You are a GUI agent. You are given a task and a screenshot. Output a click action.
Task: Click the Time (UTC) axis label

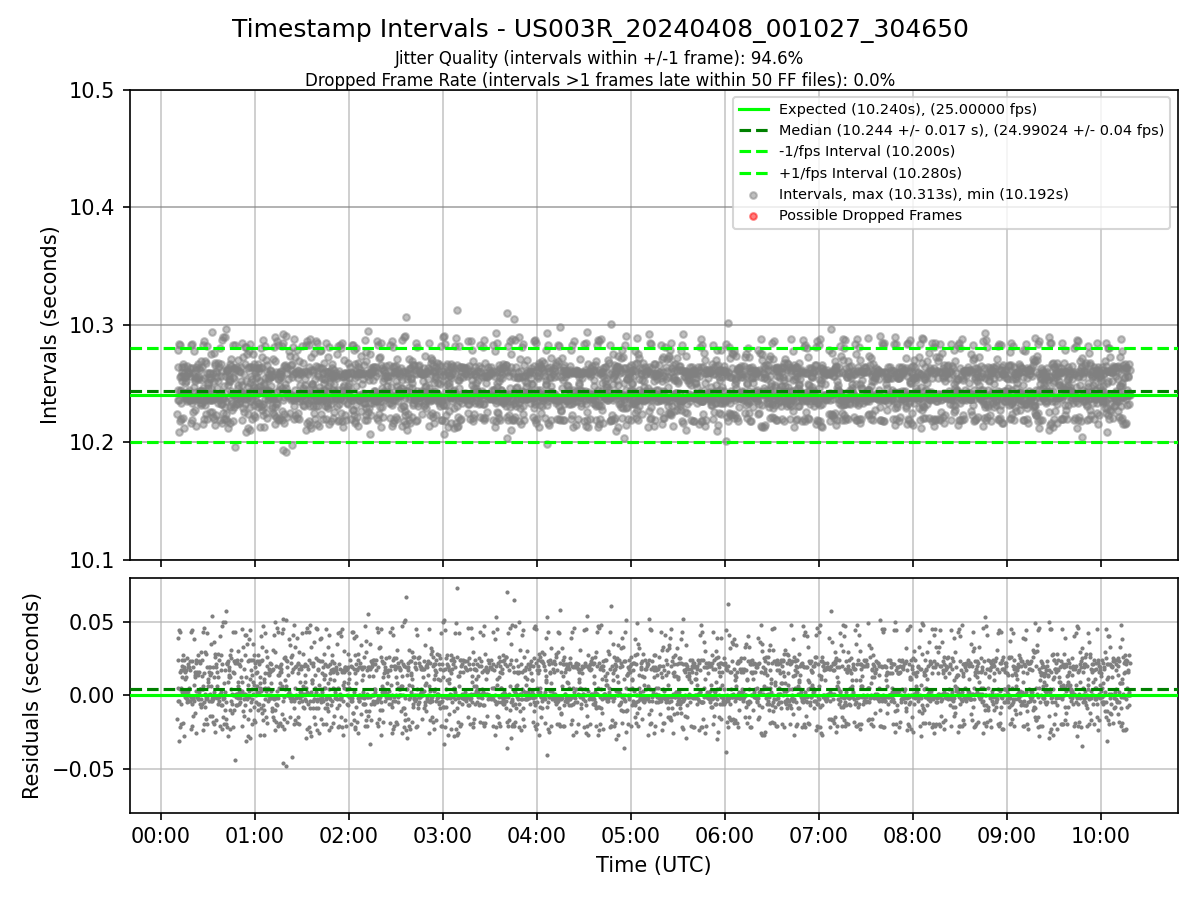click(x=653, y=865)
